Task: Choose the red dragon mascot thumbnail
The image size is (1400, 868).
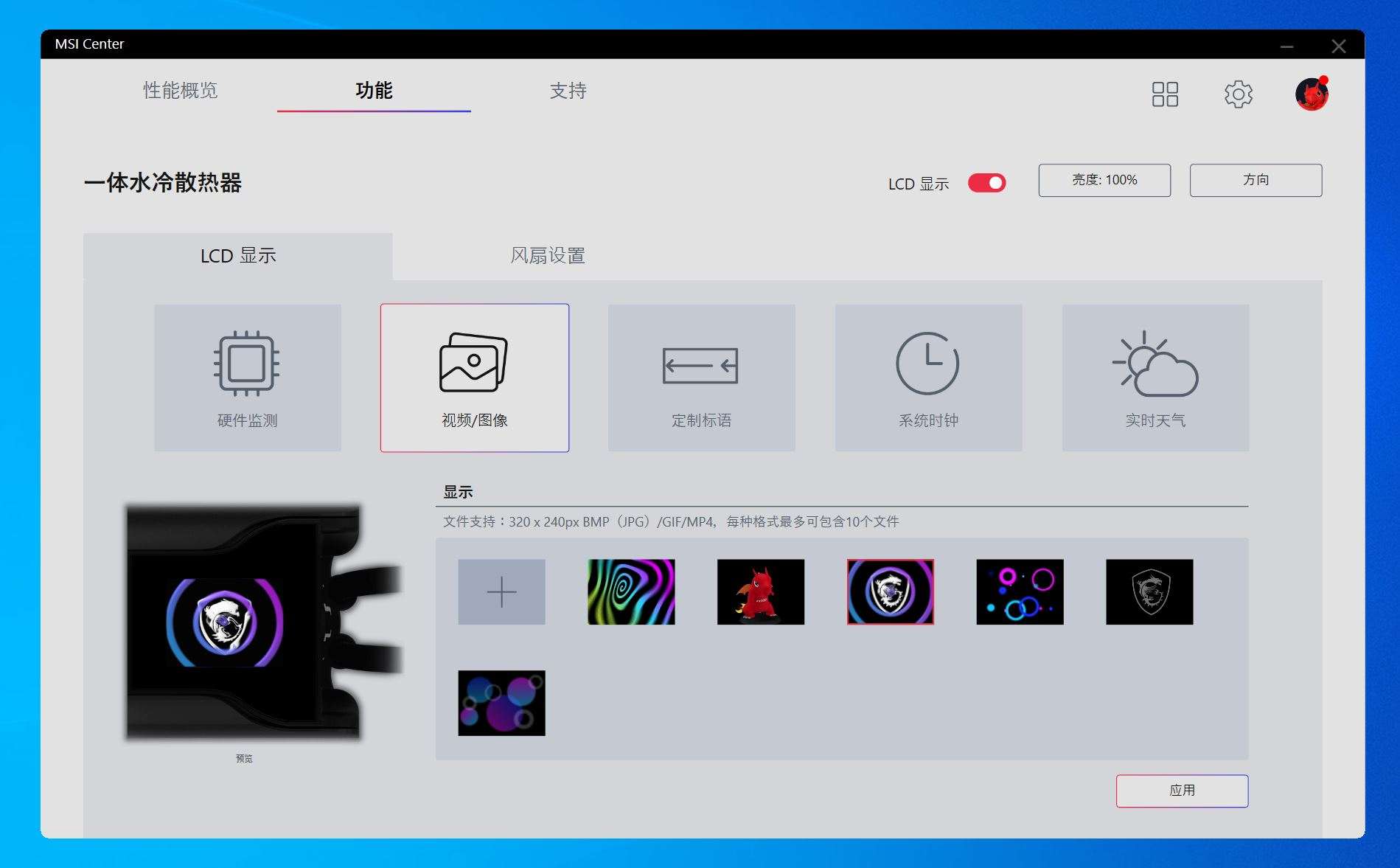Action: coord(761,591)
